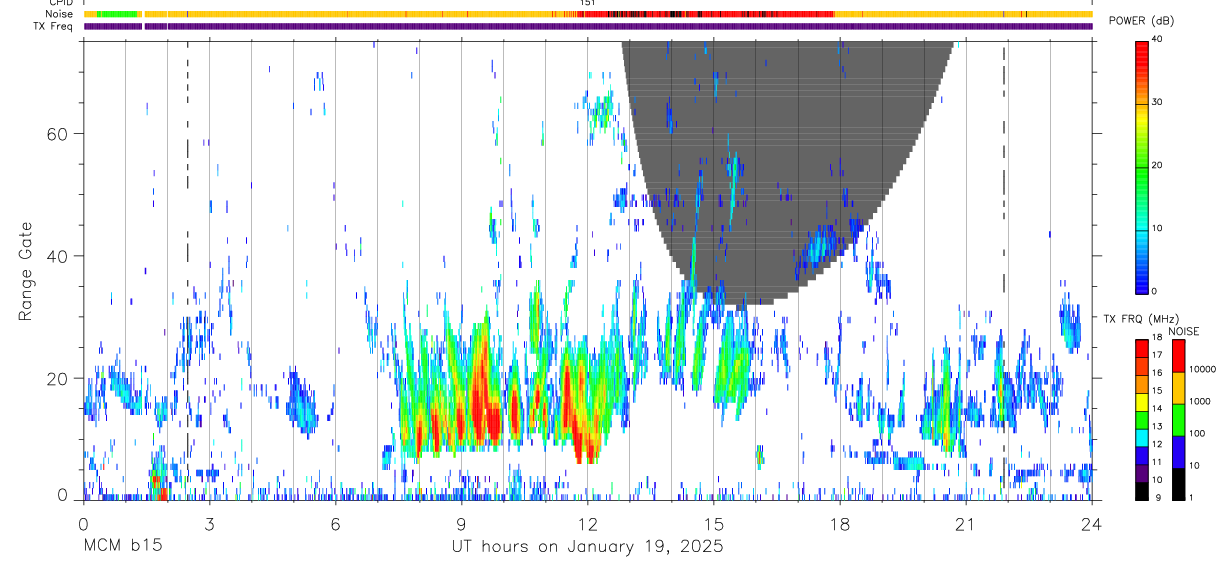The width and height of the screenshot is (1228, 567).
Task: Click UT hour tick 24
Action: click(1092, 523)
